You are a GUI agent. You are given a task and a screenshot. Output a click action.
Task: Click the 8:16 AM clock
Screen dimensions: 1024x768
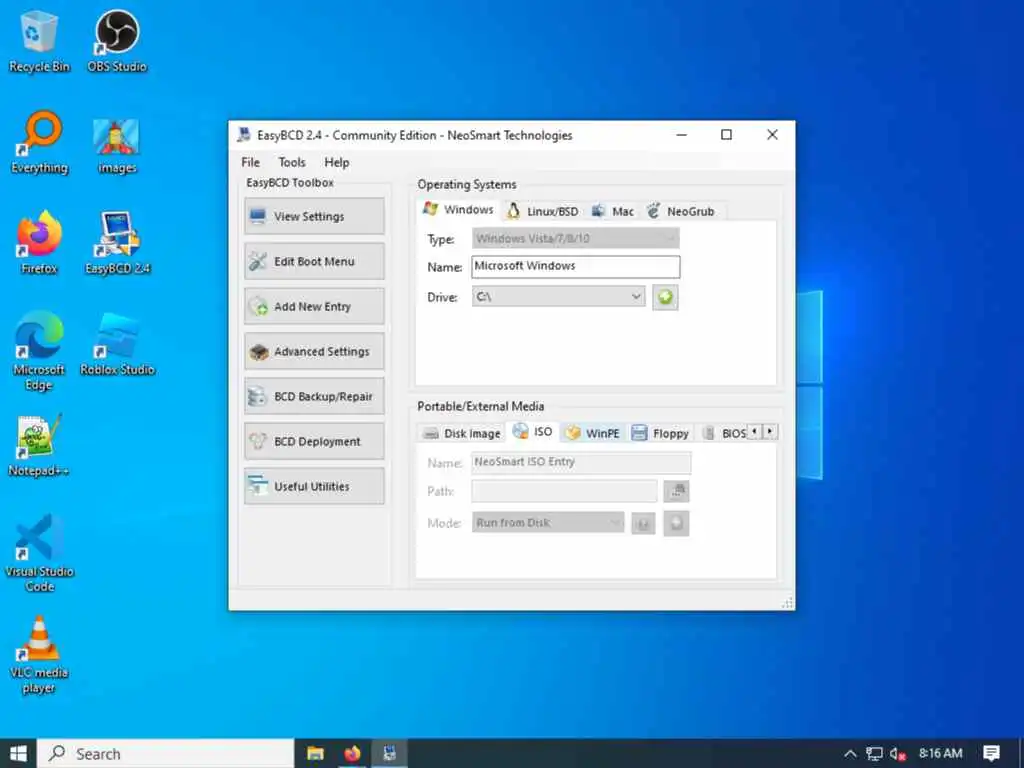click(x=940, y=754)
